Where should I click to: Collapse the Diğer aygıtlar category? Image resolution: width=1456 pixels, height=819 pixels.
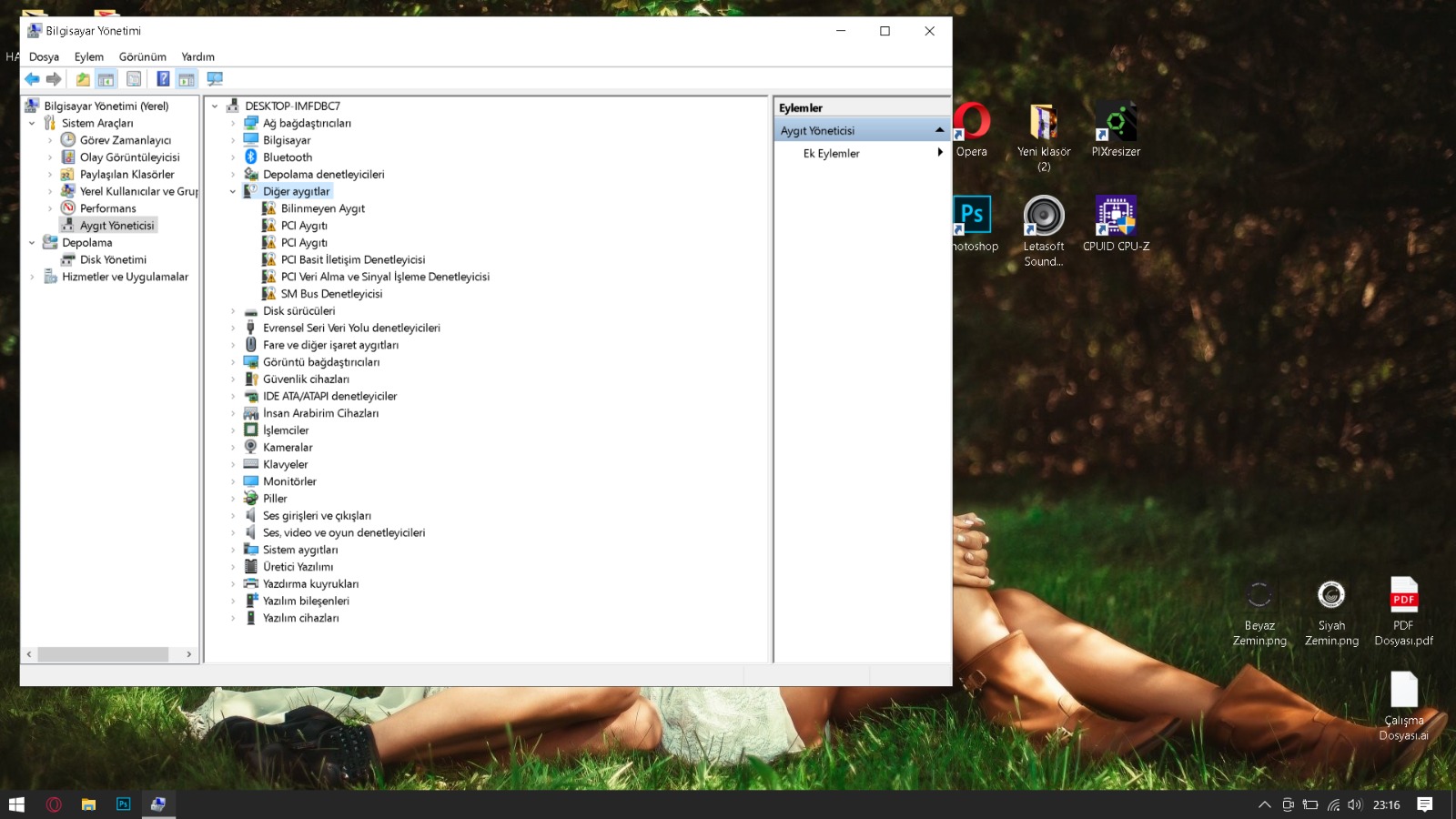click(x=233, y=192)
